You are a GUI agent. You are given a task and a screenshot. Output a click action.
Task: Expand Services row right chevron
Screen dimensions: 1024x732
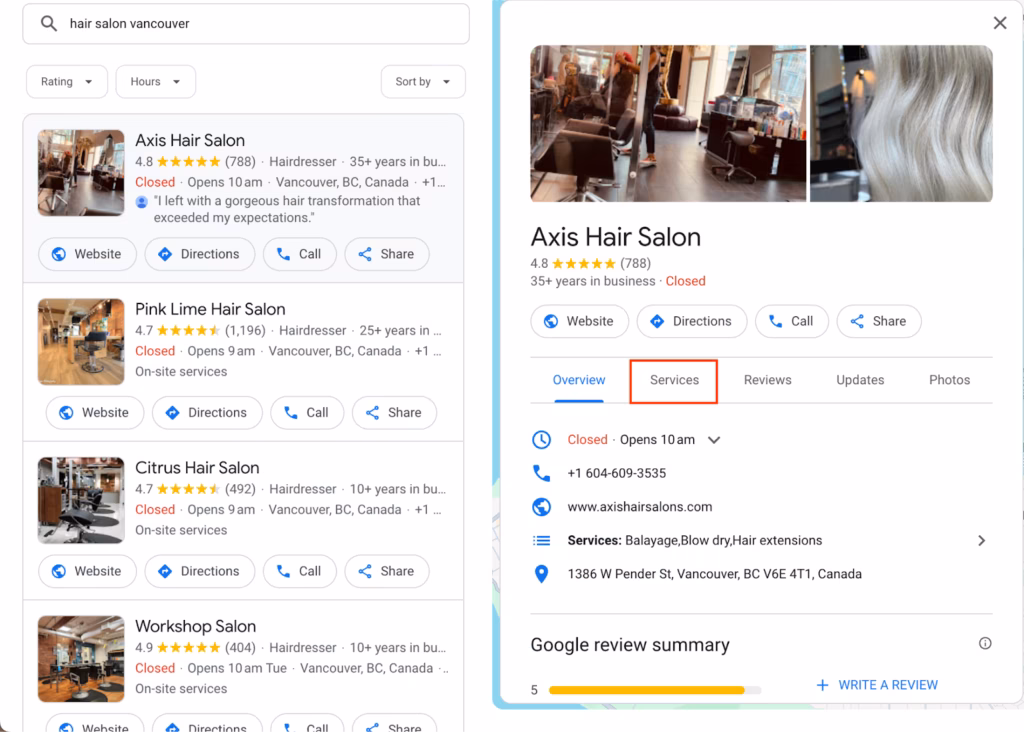pyautogui.click(x=981, y=541)
